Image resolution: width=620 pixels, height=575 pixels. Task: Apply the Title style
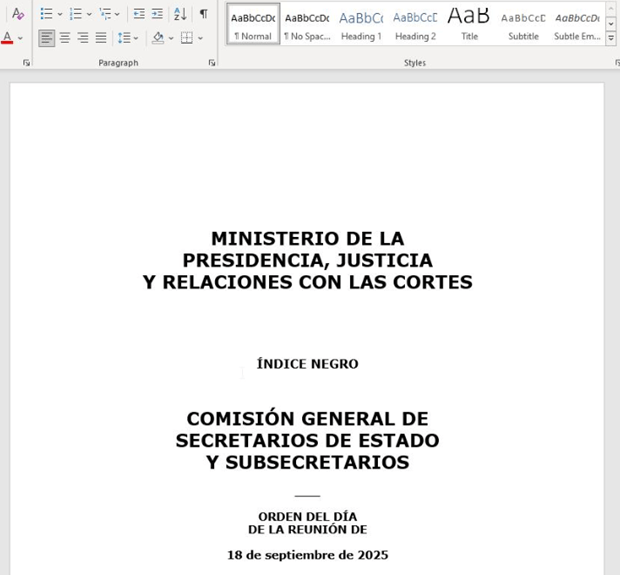[x=469, y=24]
